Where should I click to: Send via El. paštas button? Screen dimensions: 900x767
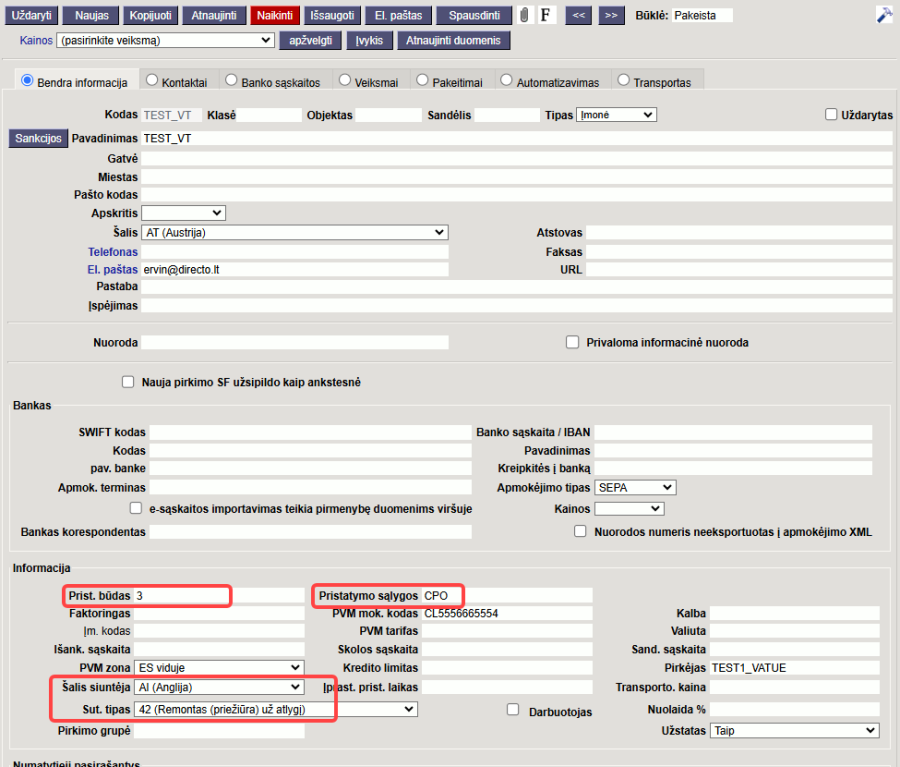398,16
